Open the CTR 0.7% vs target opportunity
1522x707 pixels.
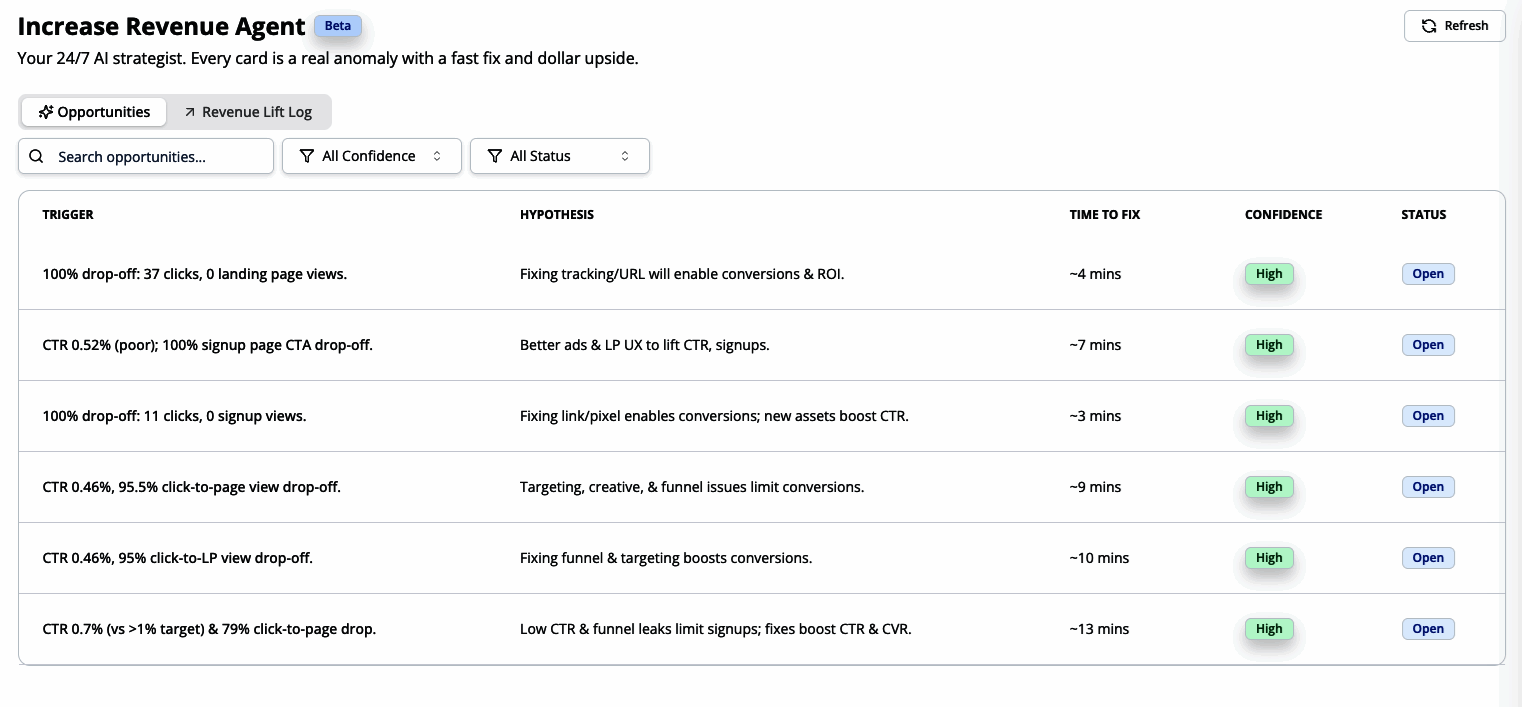coord(209,629)
